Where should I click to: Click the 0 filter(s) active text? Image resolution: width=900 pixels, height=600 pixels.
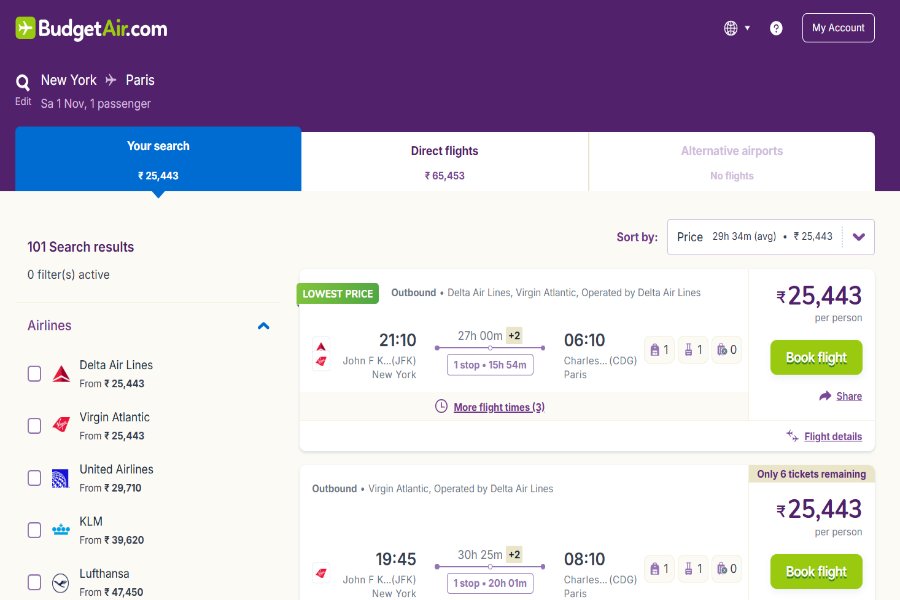click(68, 274)
